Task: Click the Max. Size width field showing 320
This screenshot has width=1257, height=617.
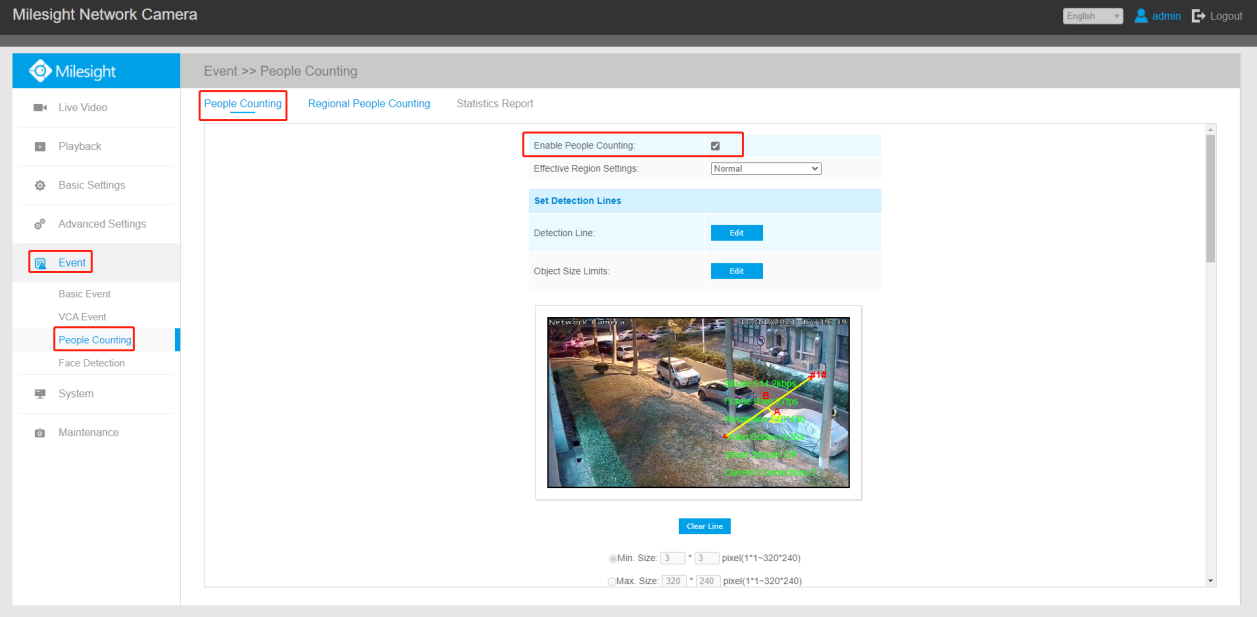Action: (673, 581)
